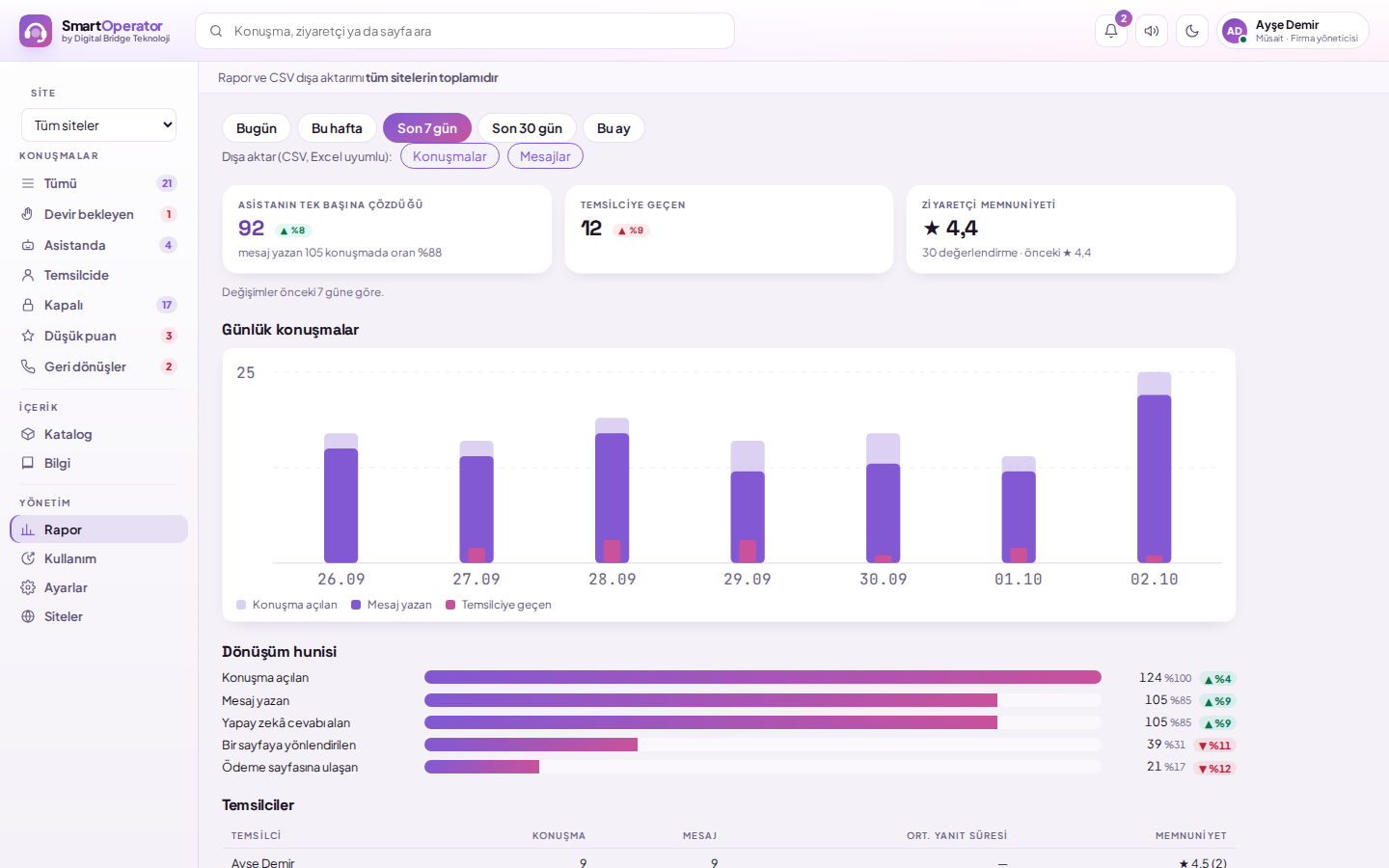Select the Bu hafta period filter
The width and height of the screenshot is (1389, 868).
[x=337, y=128]
